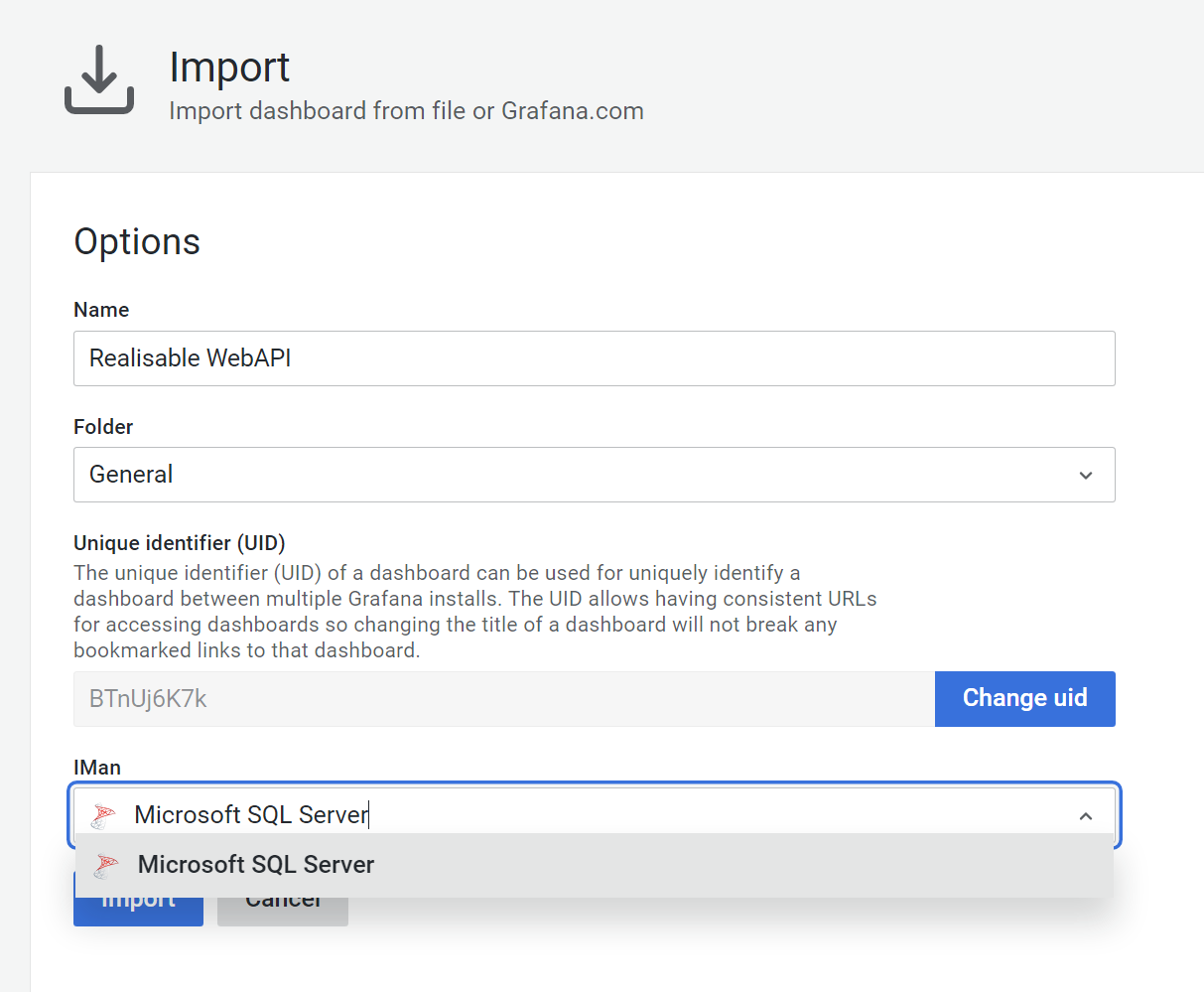Click into the Name input field

pos(594,358)
